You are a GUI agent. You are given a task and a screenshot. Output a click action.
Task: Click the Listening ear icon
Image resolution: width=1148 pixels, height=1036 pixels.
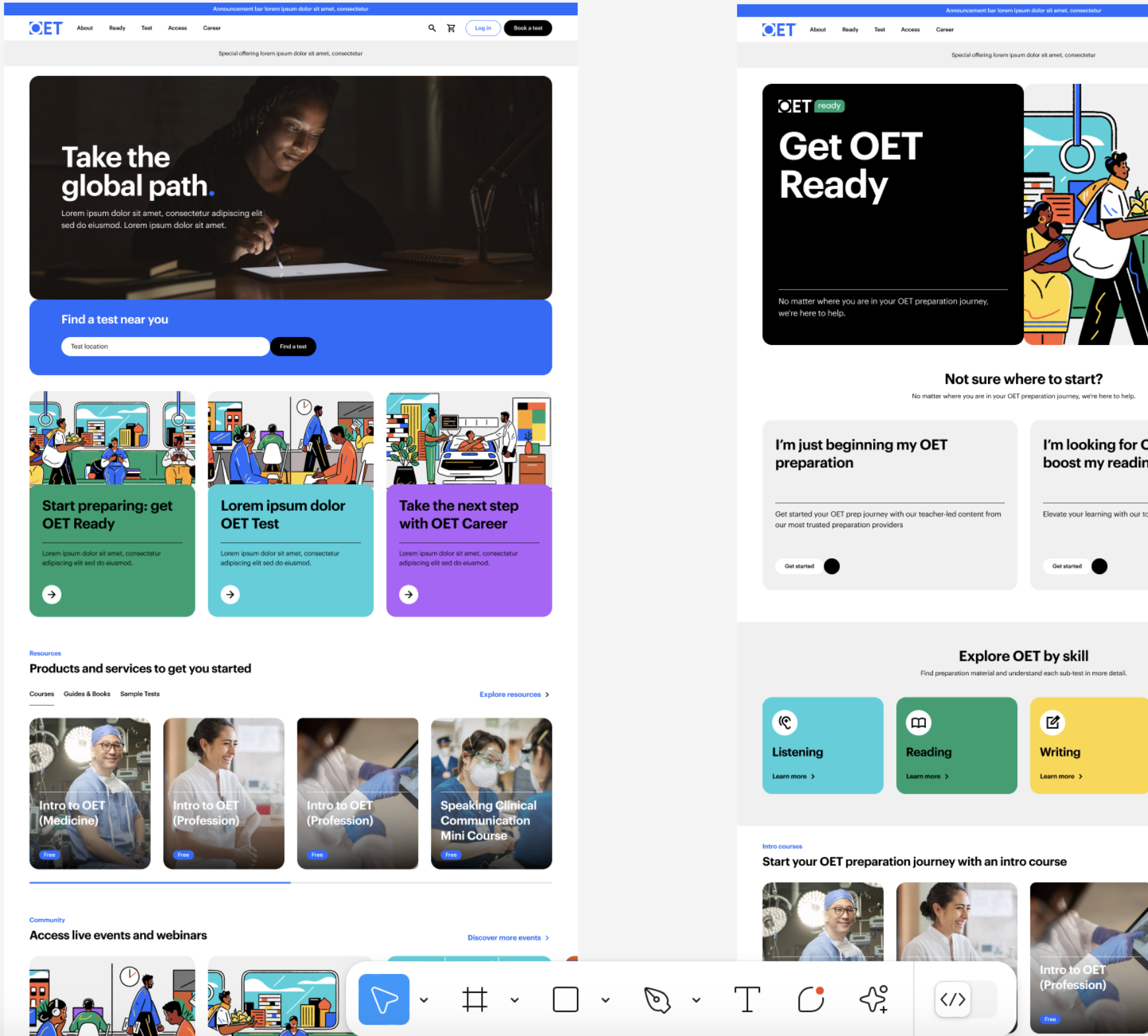click(785, 722)
